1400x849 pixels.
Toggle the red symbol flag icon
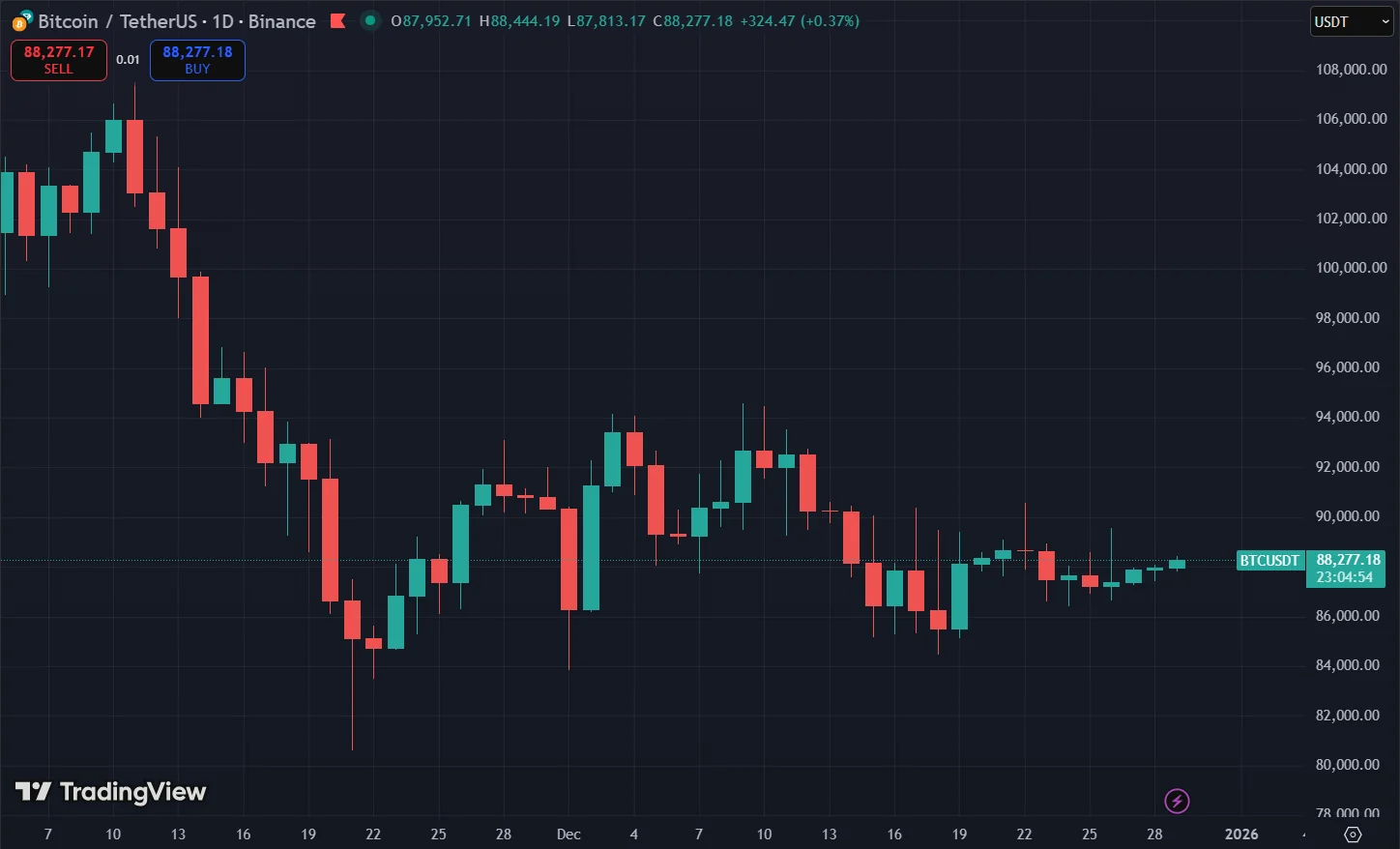pyautogui.click(x=338, y=20)
